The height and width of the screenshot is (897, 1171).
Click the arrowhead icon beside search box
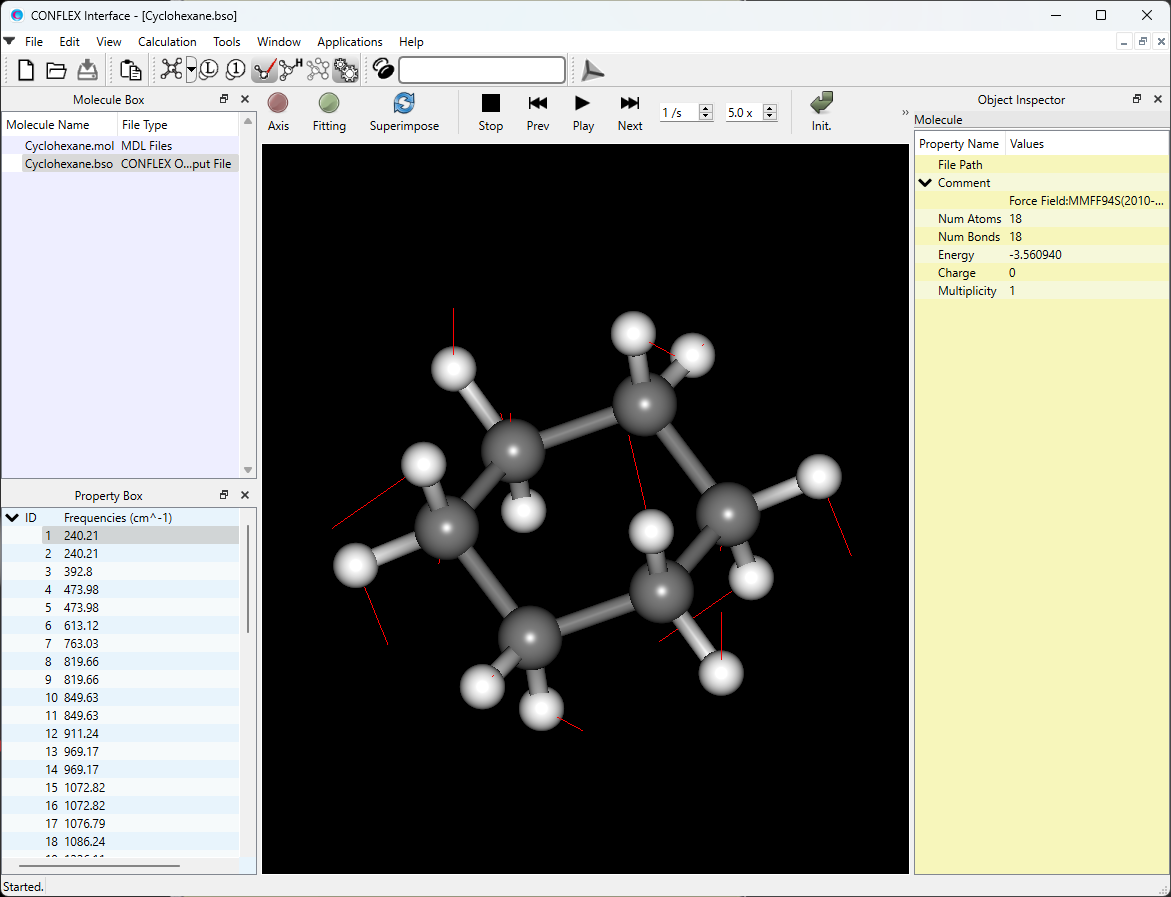click(593, 70)
